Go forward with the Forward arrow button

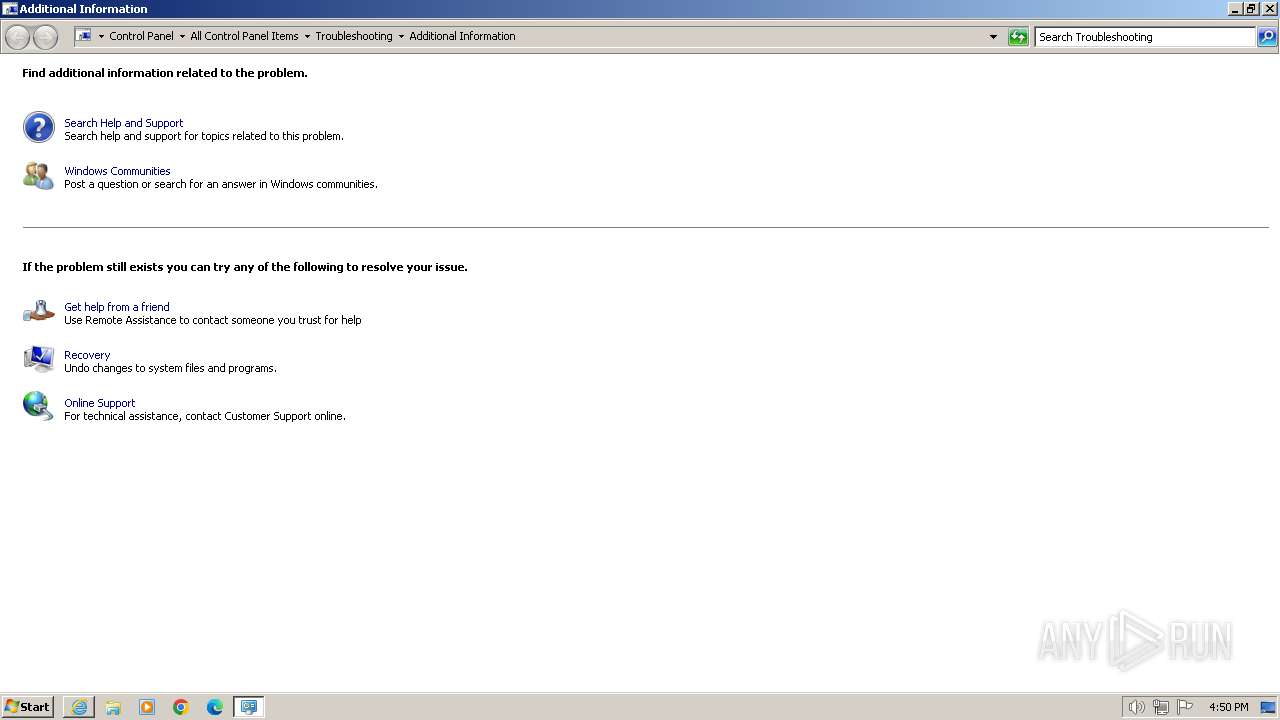point(45,37)
